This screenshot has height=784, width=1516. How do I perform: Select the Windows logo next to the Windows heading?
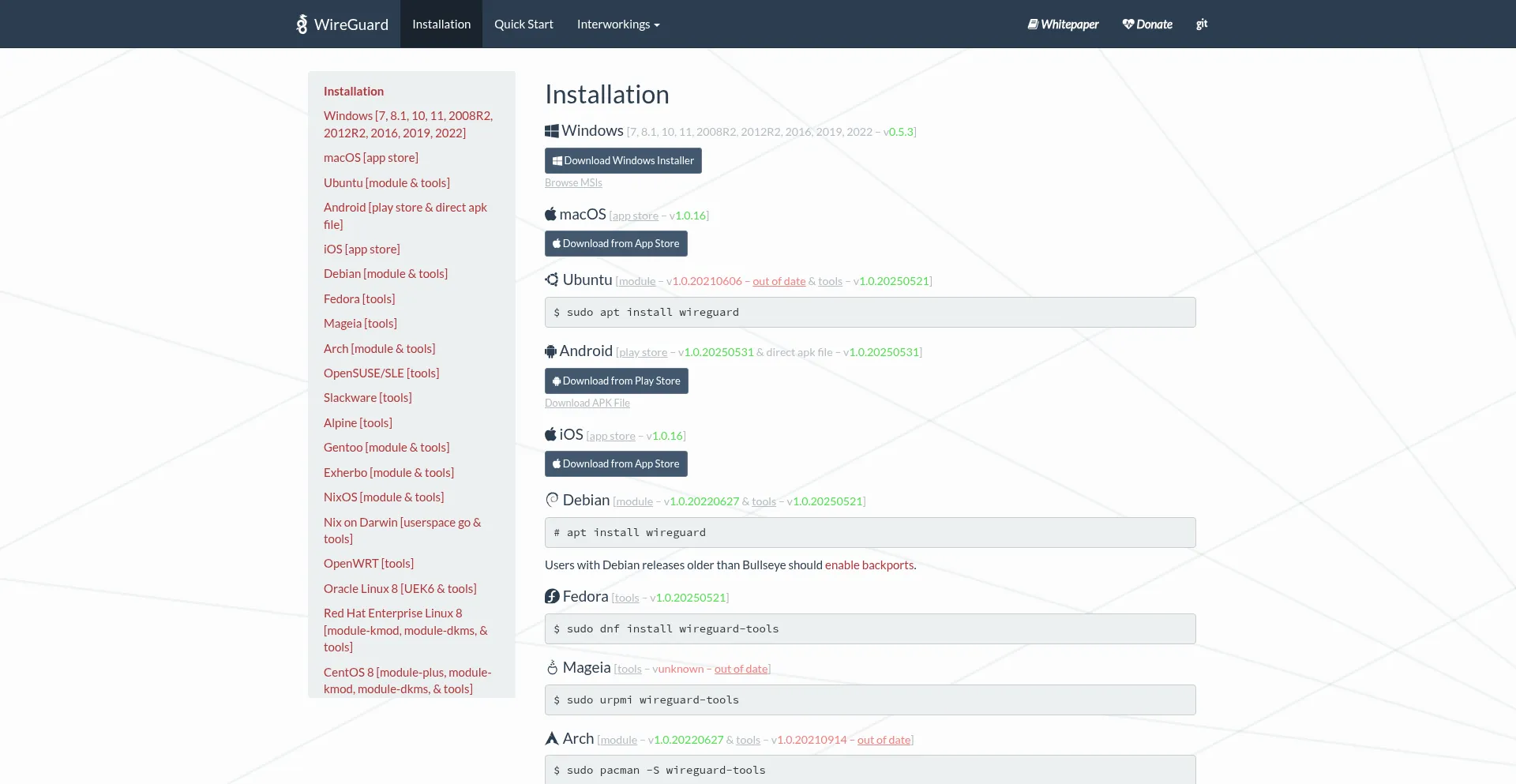552,130
